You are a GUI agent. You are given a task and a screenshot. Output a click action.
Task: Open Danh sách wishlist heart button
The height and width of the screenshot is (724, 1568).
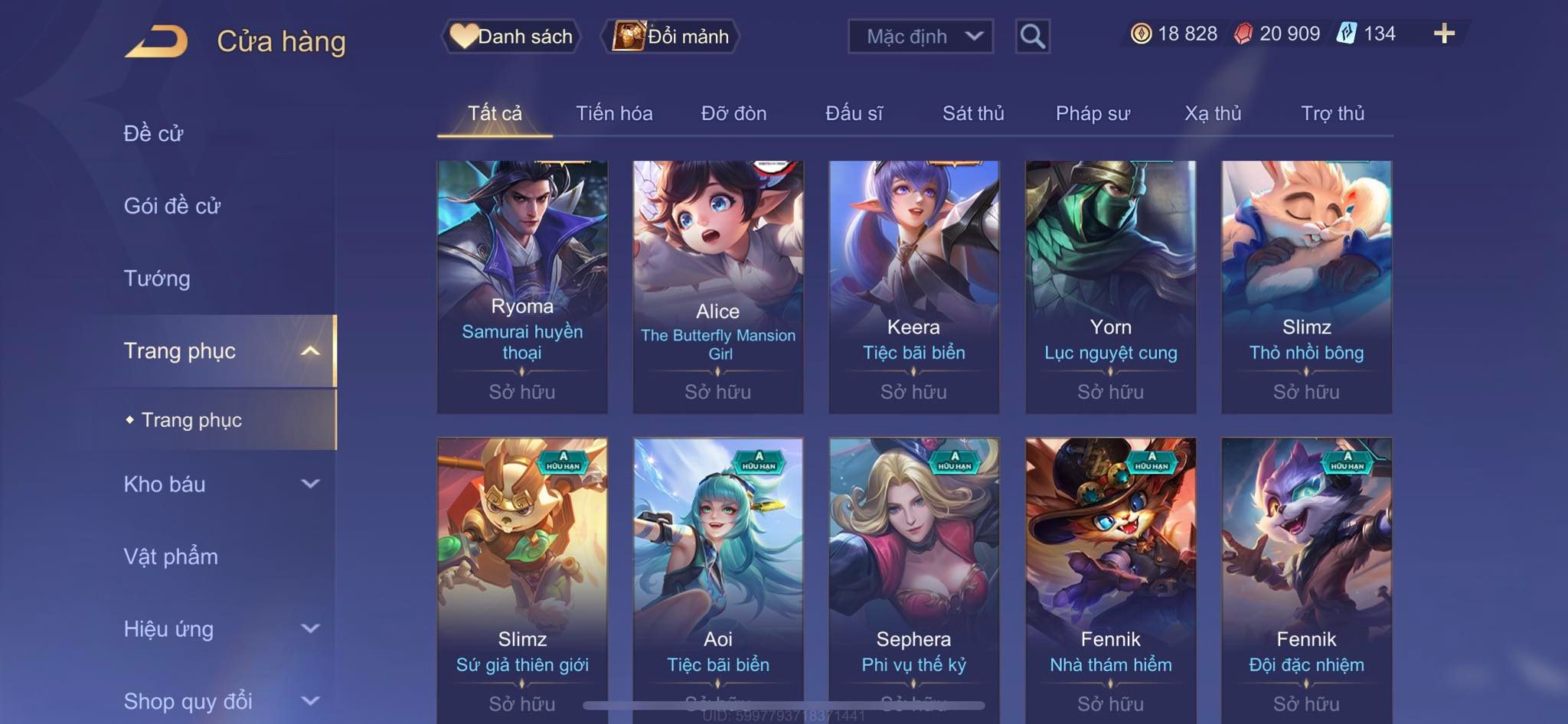pos(511,36)
